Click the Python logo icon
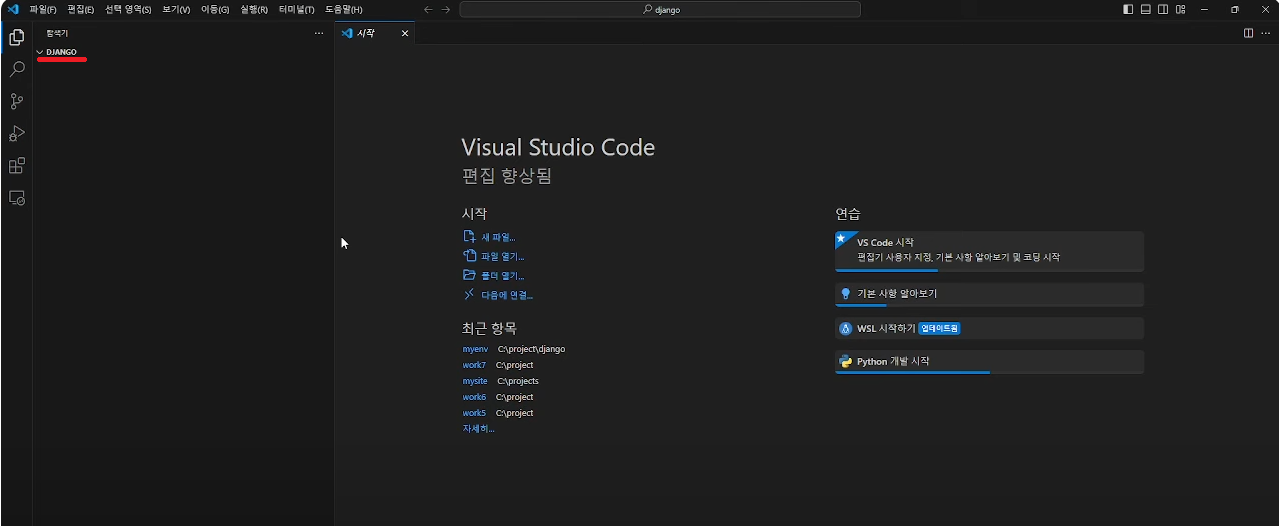Viewport: 1279px width, 526px height. coord(845,361)
